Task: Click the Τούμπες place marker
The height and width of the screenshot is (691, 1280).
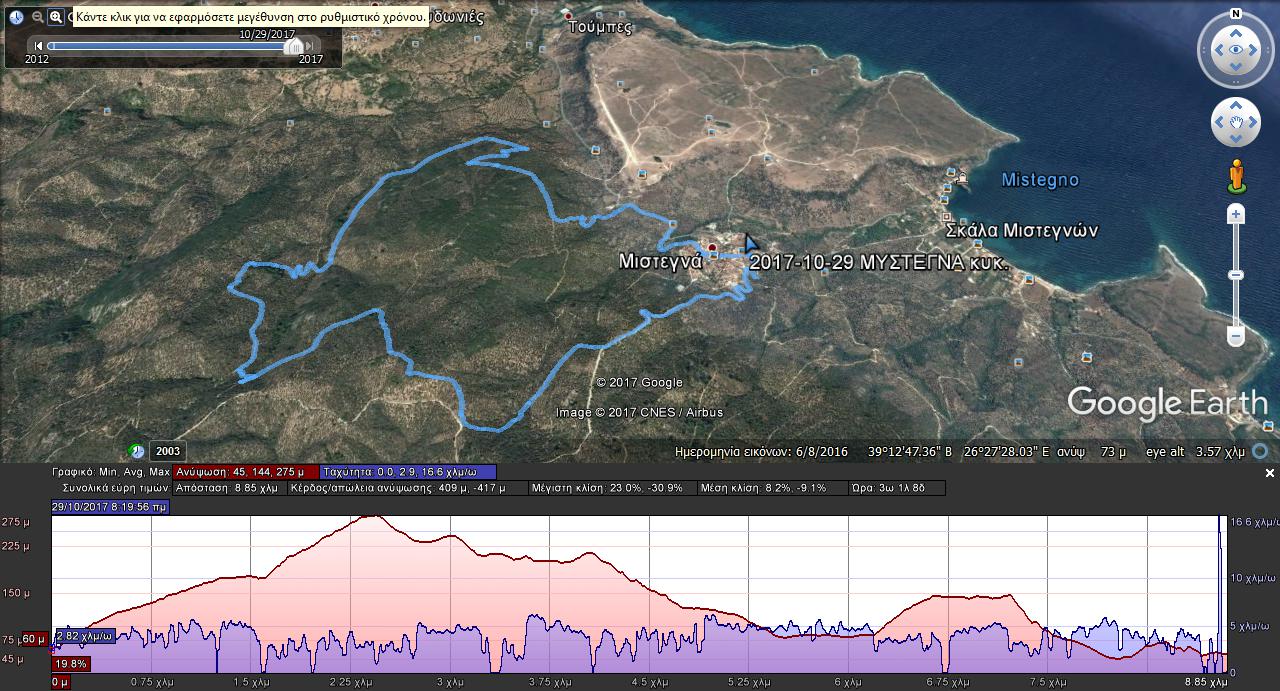Action: 569,16
